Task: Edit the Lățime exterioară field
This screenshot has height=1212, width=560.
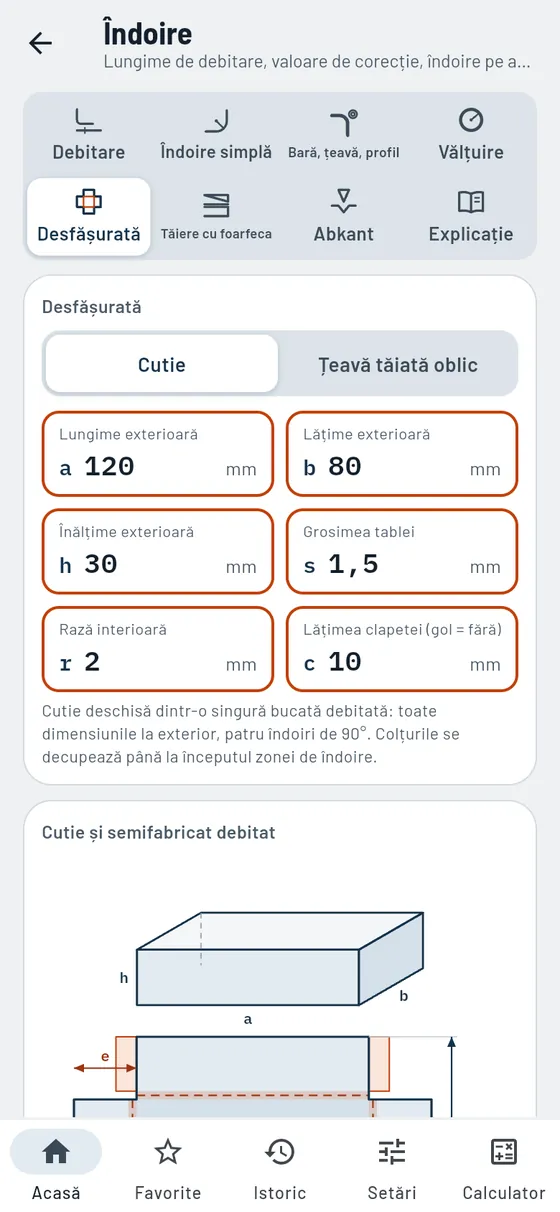Action: (x=402, y=453)
